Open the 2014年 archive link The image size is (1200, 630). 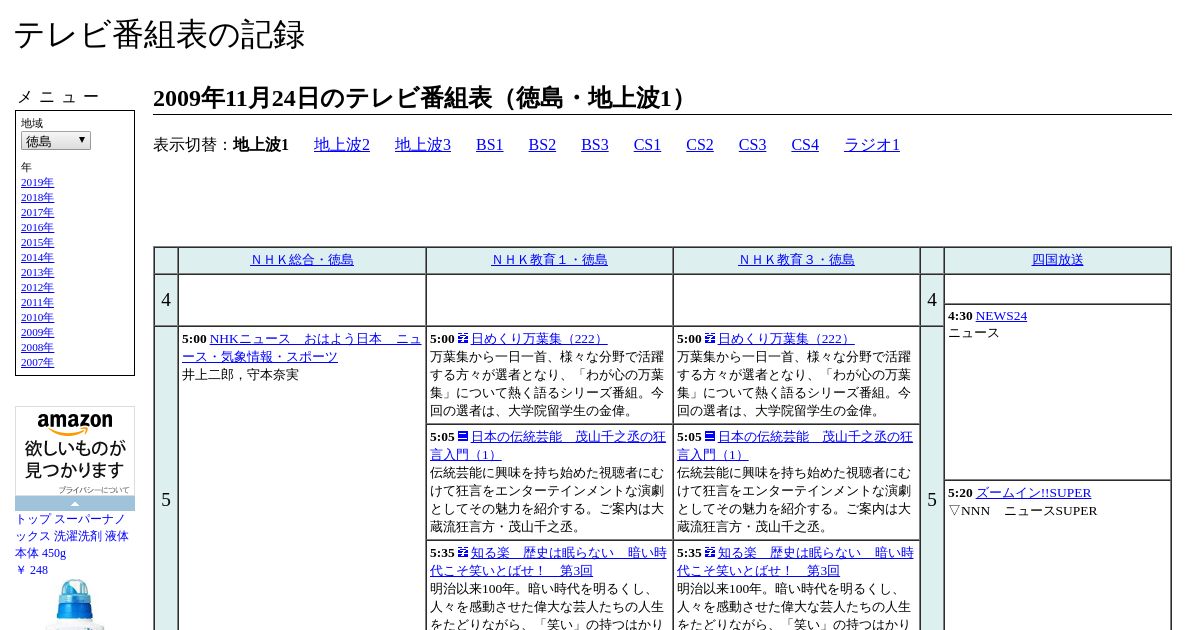[37, 257]
